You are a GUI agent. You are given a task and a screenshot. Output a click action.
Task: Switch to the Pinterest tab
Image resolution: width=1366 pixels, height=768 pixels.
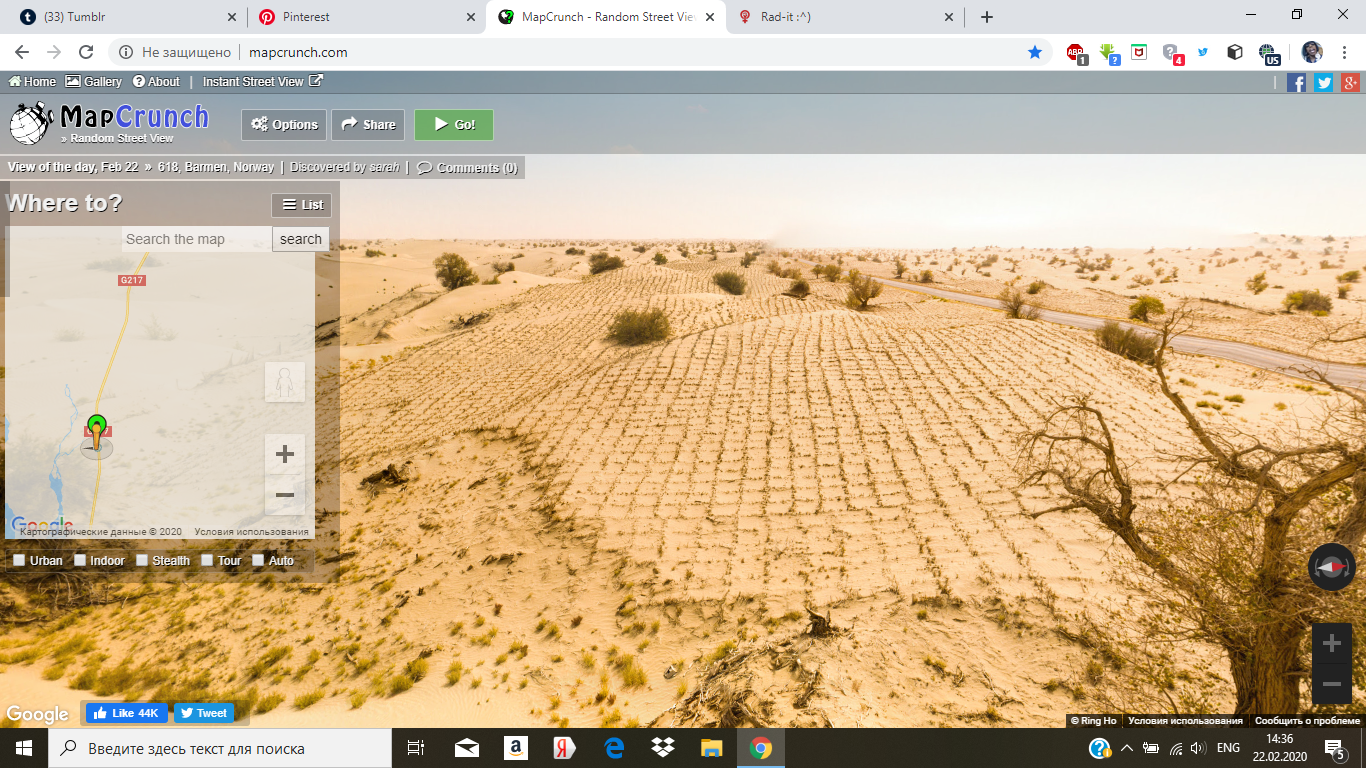click(364, 17)
